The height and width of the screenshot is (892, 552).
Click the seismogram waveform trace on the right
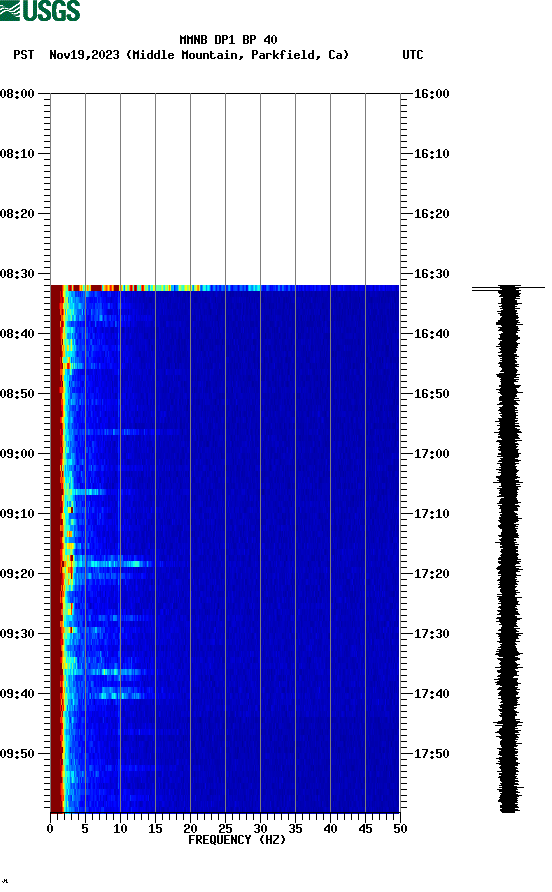click(x=509, y=548)
